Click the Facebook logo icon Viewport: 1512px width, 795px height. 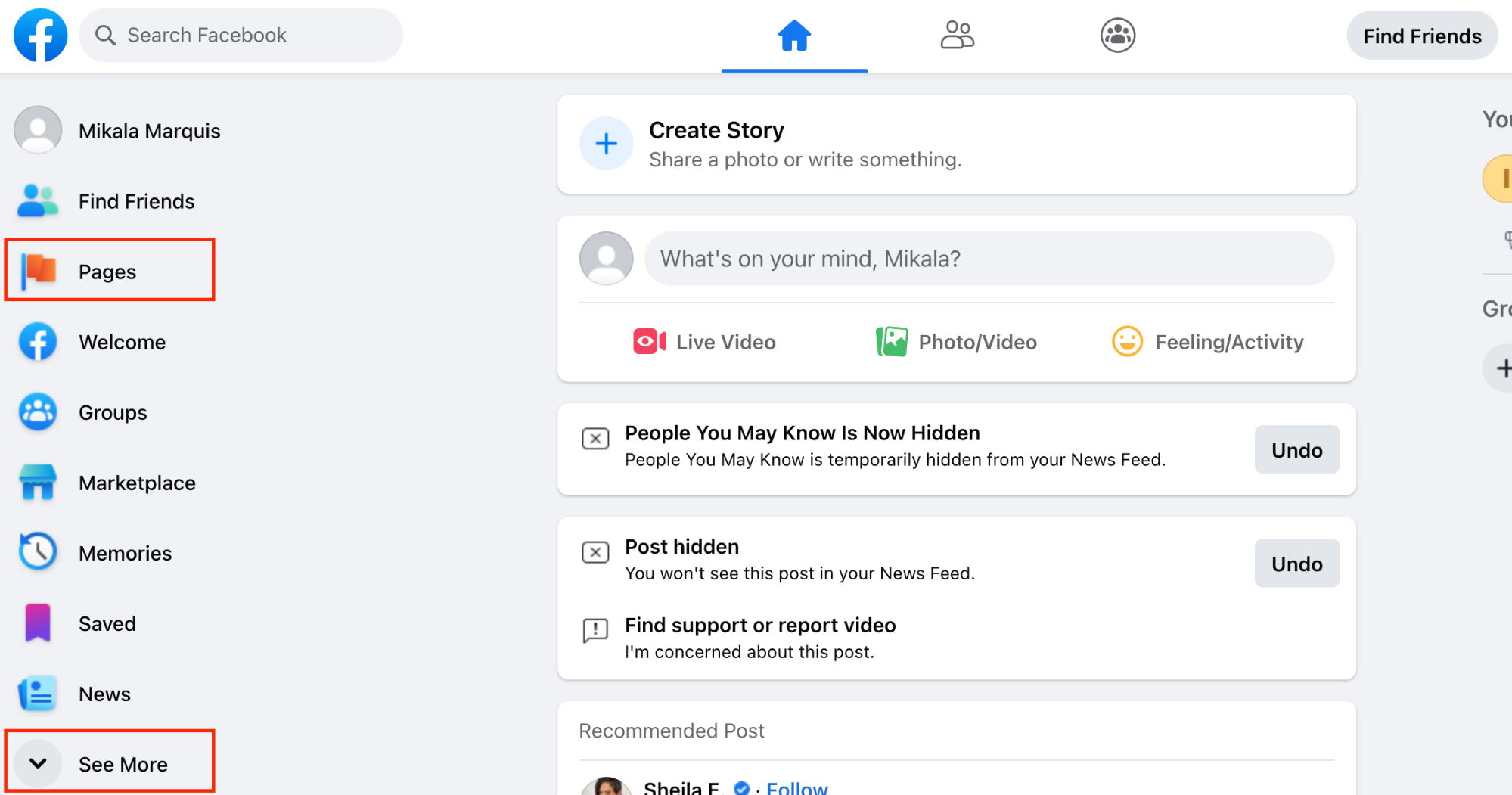click(41, 36)
